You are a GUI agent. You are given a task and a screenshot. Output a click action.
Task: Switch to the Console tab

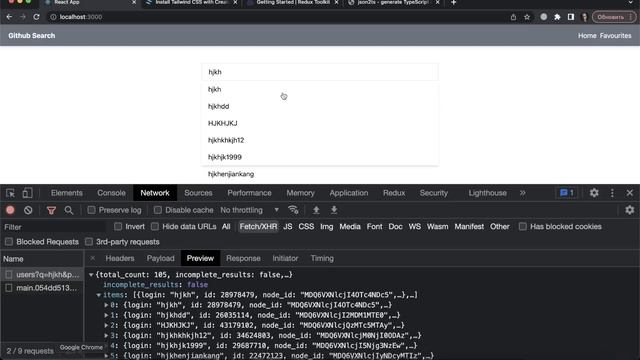111,193
